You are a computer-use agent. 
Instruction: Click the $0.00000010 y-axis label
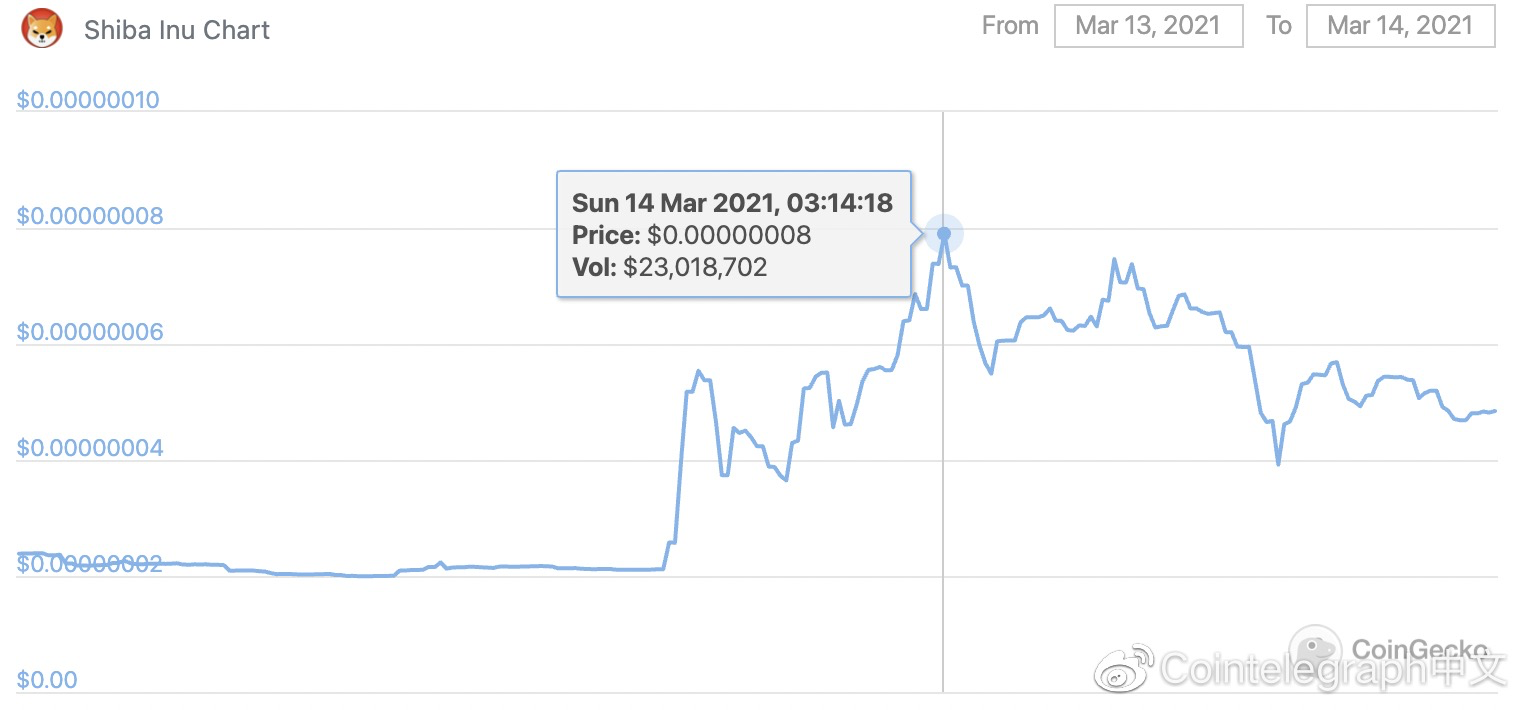pos(89,101)
